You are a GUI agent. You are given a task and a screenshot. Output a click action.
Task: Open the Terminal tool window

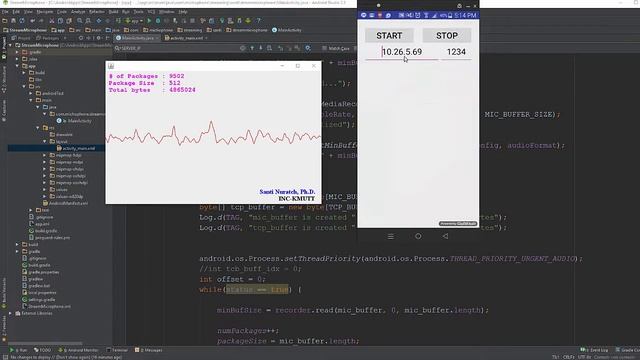tap(117, 350)
